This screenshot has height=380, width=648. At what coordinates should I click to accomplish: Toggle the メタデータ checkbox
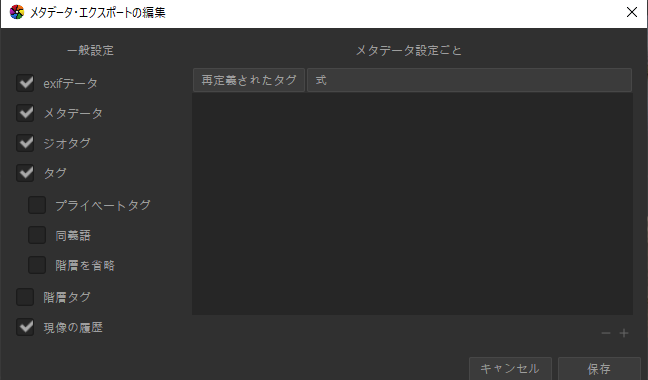click(25, 113)
